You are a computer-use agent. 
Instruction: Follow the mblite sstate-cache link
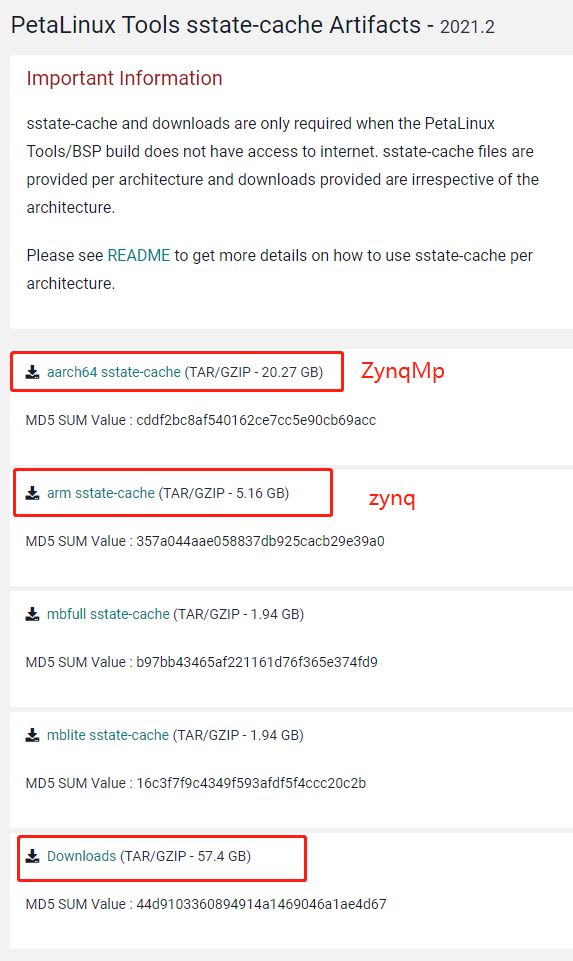108,735
